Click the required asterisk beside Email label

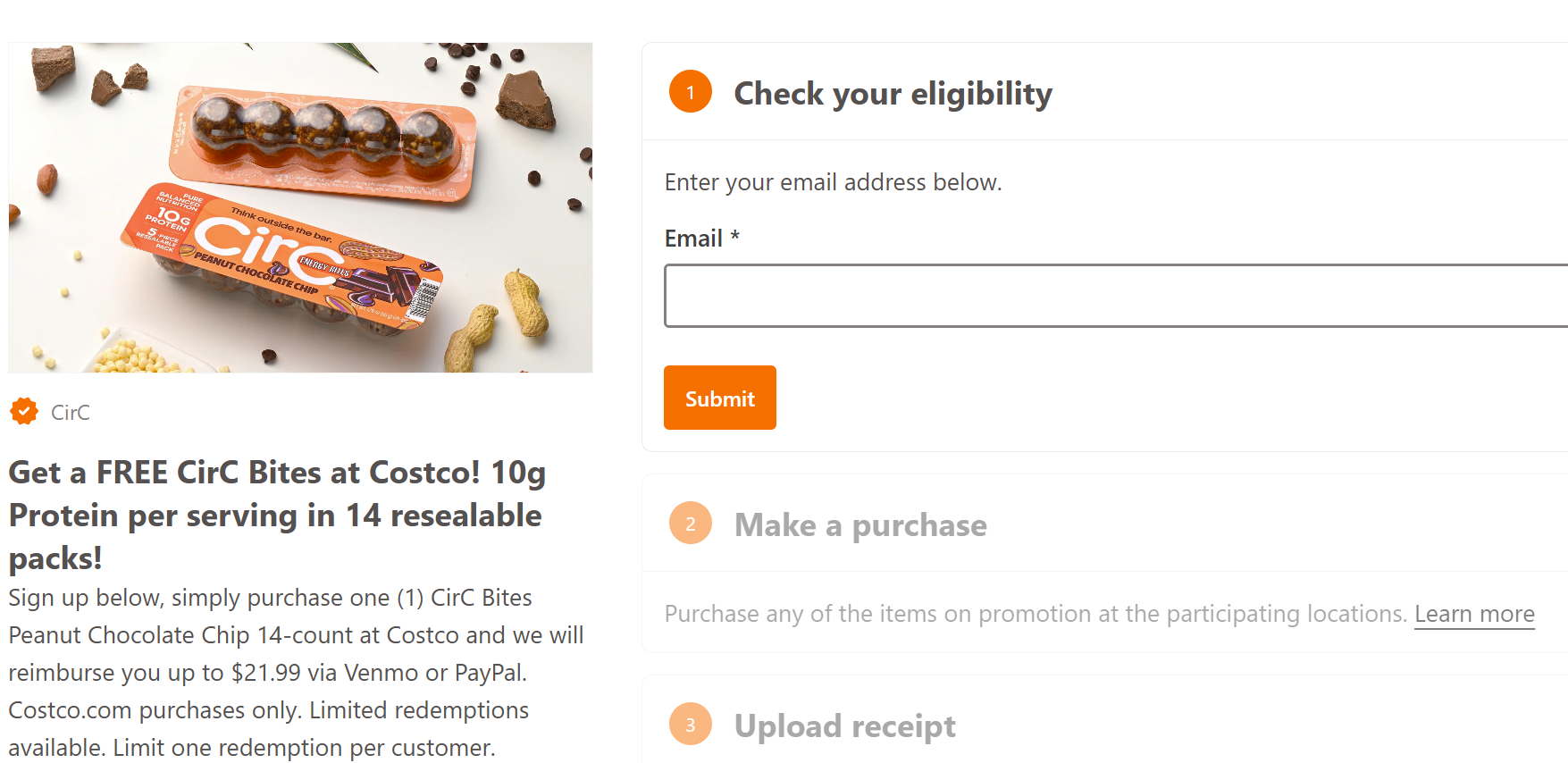pyautogui.click(x=735, y=238)
